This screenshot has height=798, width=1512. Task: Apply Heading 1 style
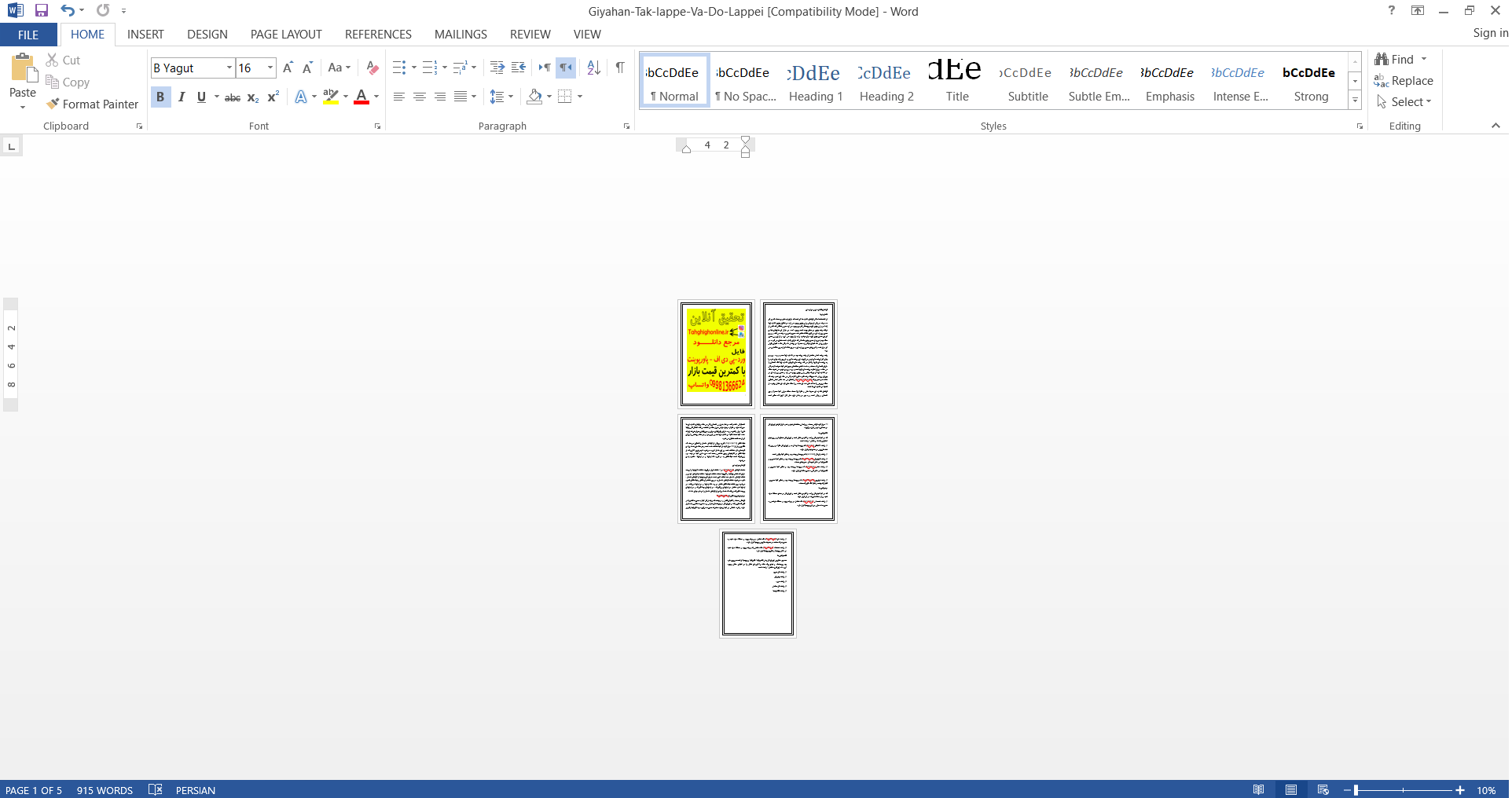816,81
